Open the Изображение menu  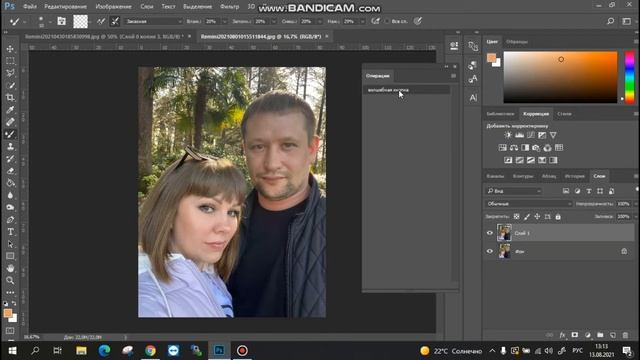[x=113, y=7]
